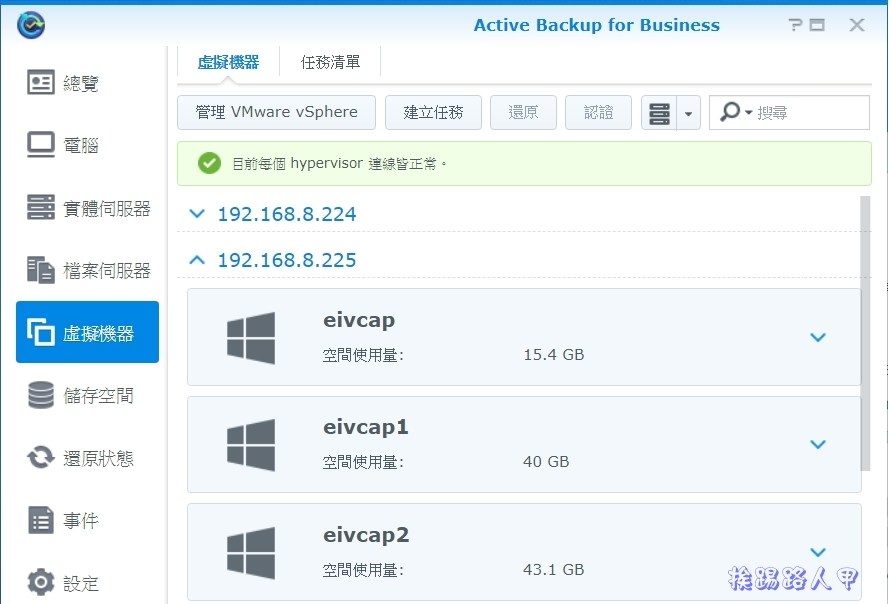Open the 設定 settings gear icon
This screenshot has width=889, height=604.
[41, 582]
